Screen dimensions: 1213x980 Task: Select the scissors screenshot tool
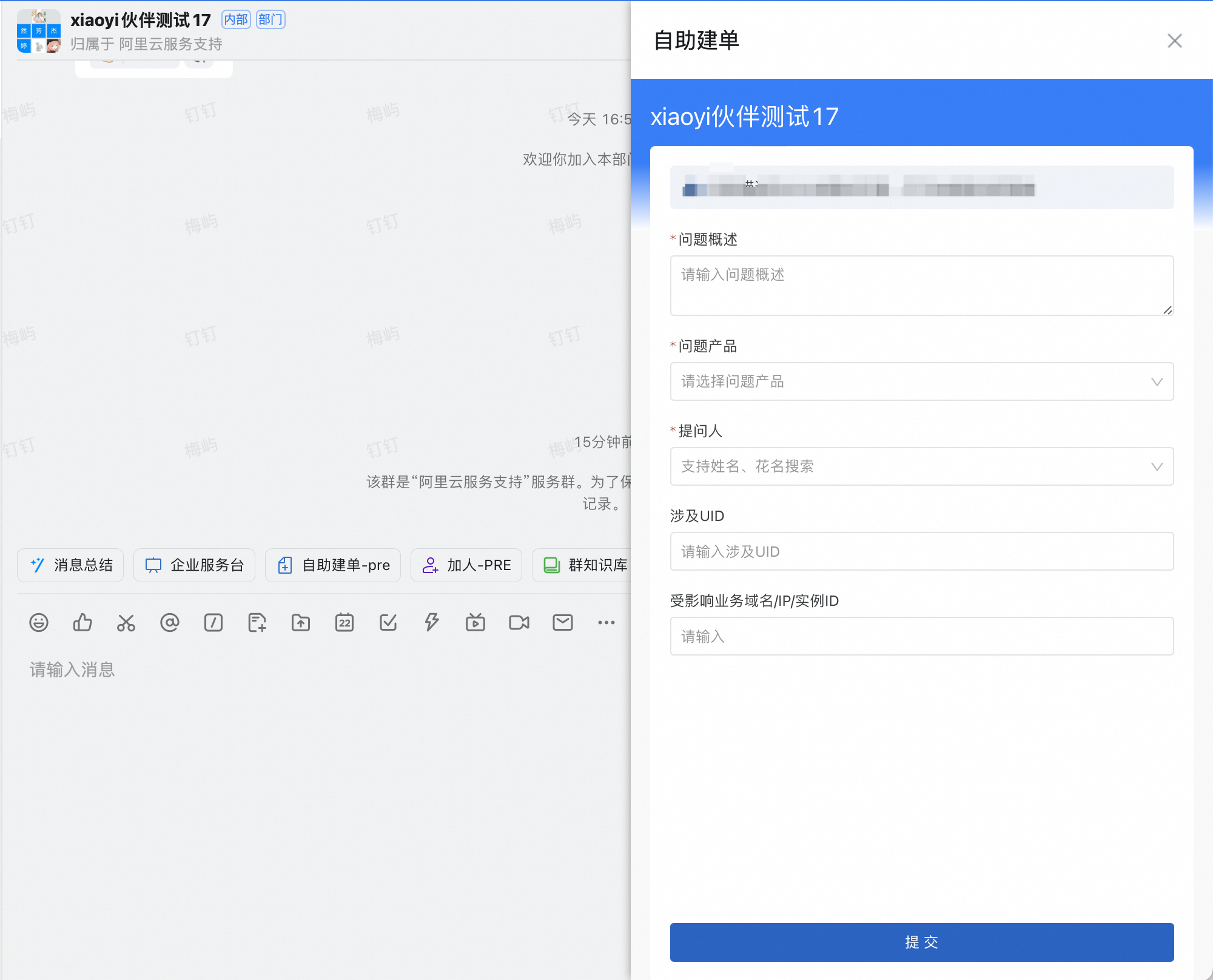tap(126, 622)
